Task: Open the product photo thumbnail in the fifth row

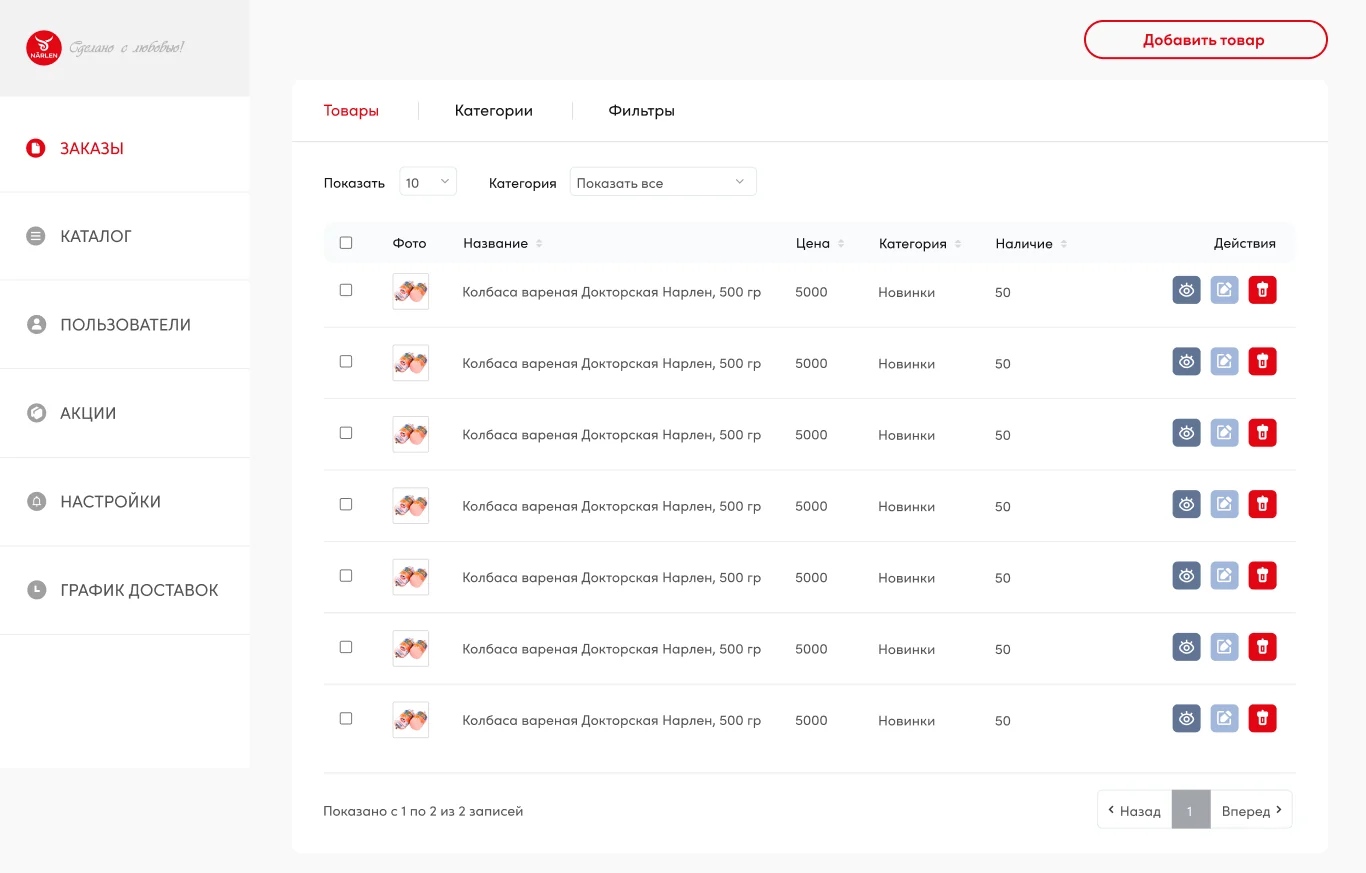Action: point(411,577)
